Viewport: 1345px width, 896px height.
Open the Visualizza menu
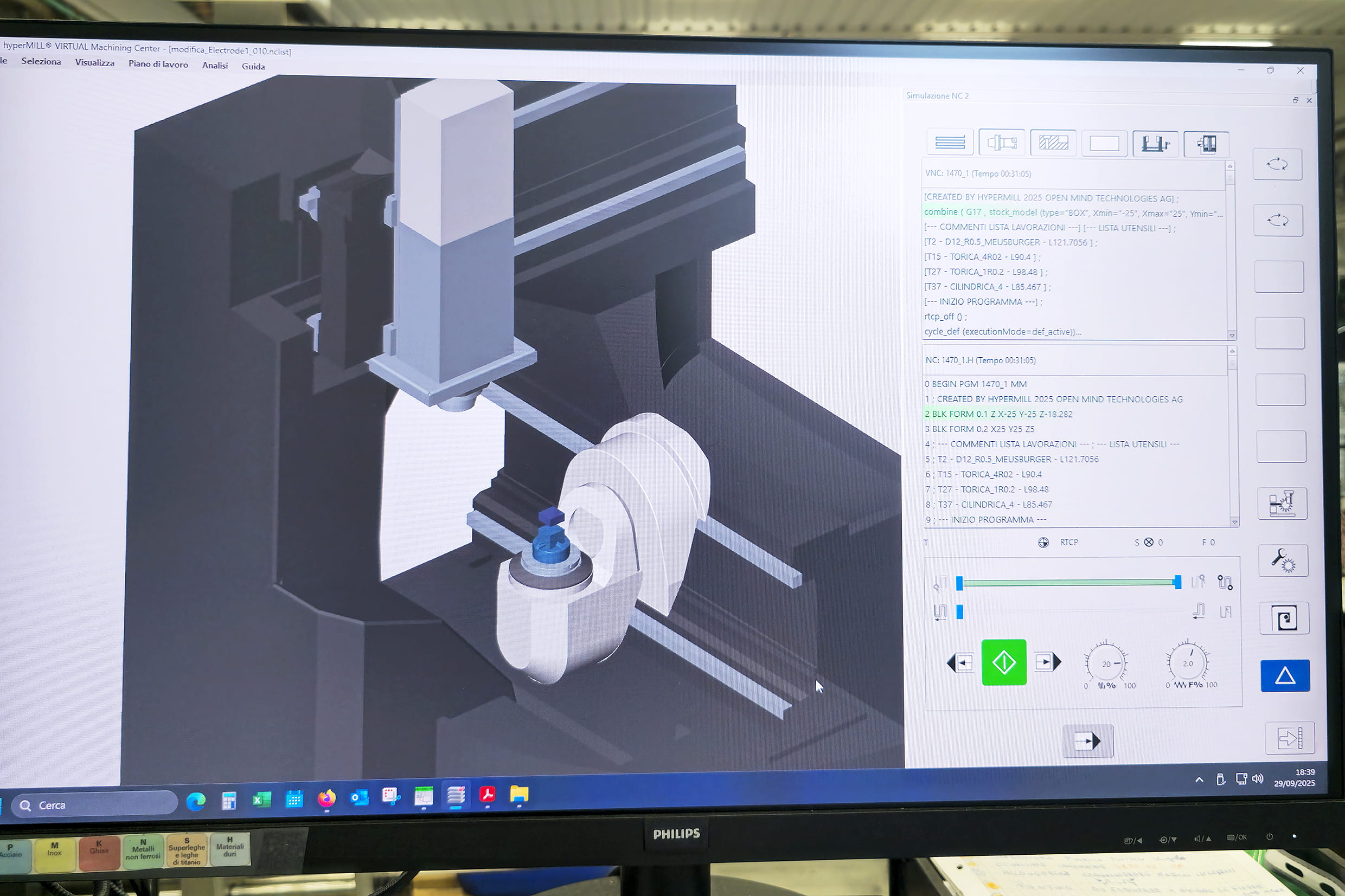[x=94, y=63]
